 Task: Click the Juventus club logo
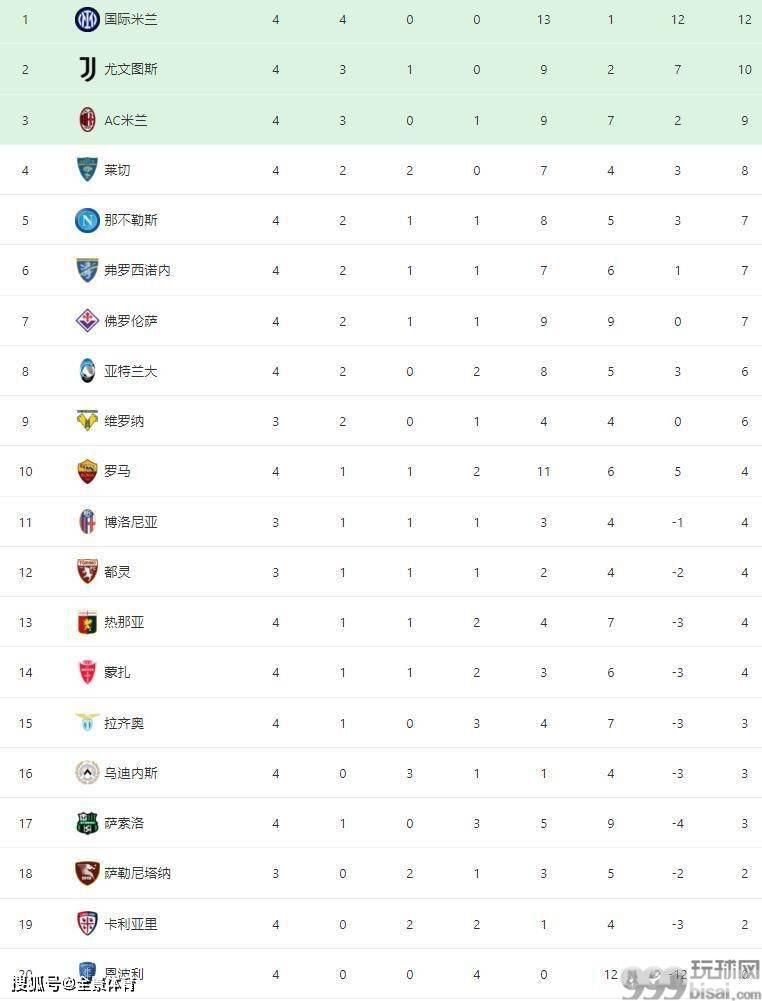click(87, 70)
